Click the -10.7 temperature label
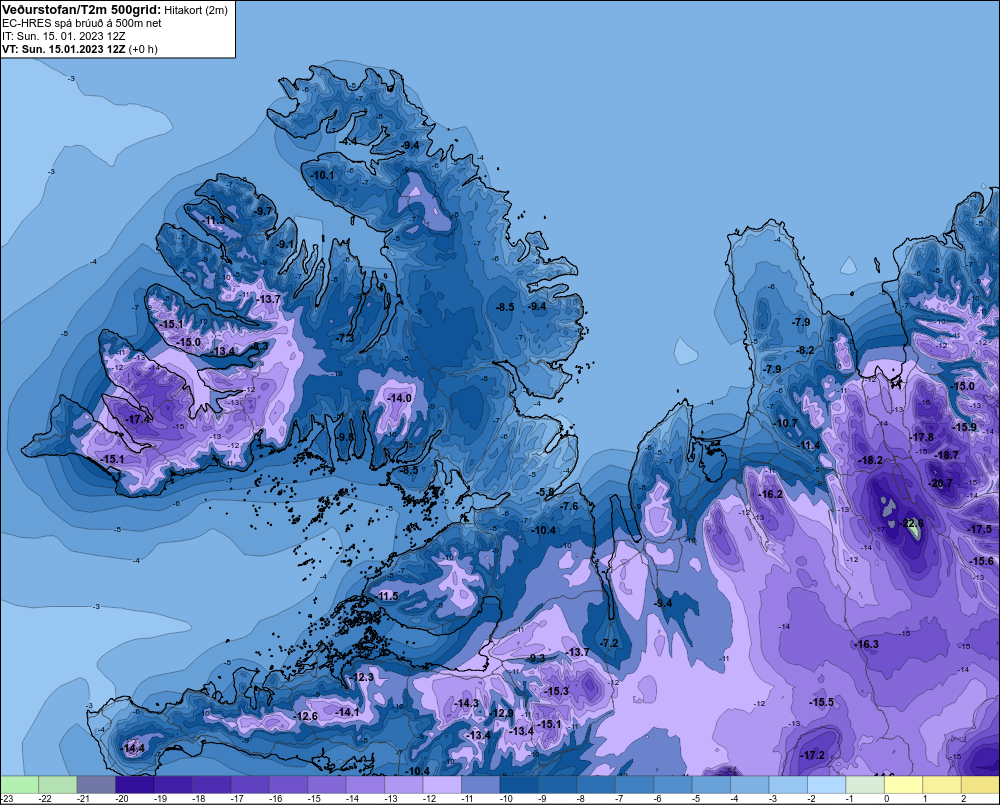Image resolution: width=1000 pixels, height=805 pixels. [x=786, y=423]
